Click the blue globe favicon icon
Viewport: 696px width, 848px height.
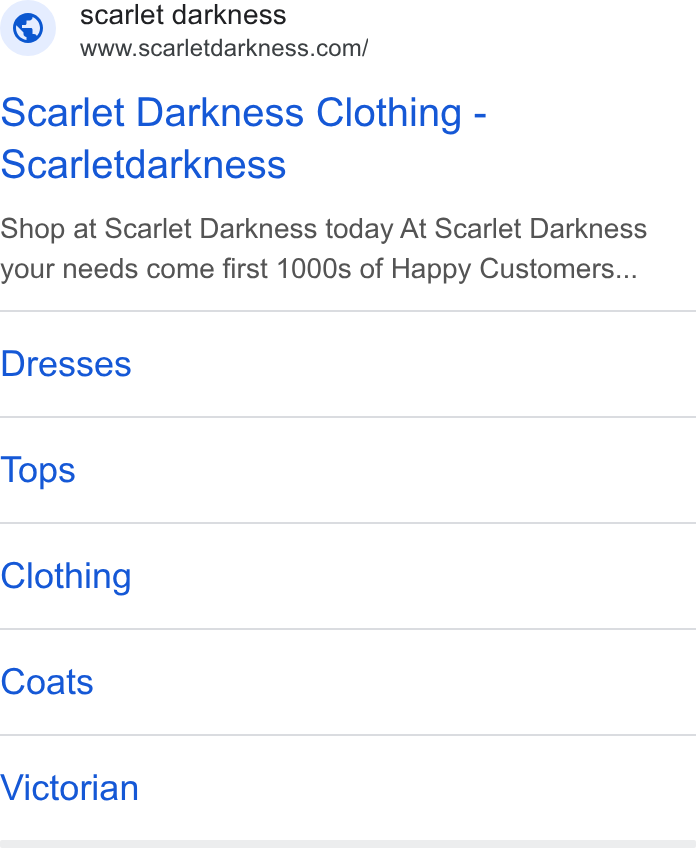coord(28,28)
